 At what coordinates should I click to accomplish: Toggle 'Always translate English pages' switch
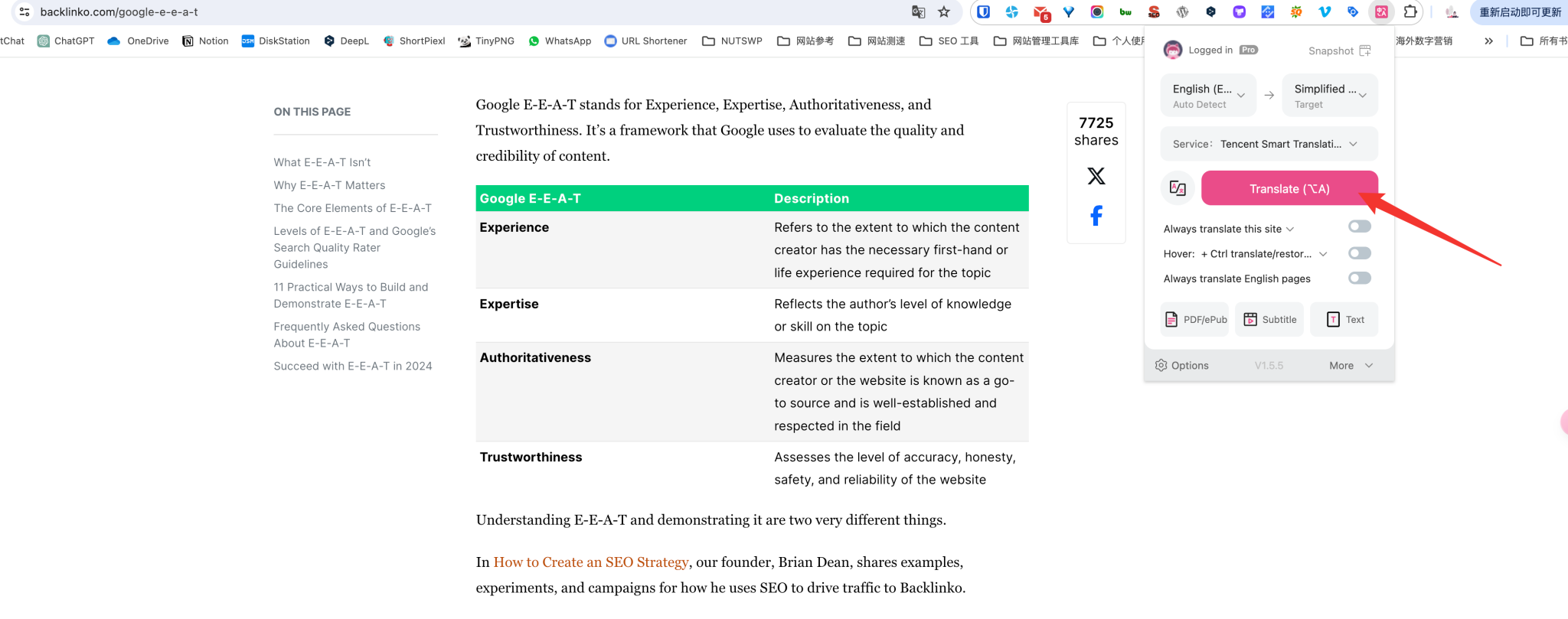point(1360,278)
